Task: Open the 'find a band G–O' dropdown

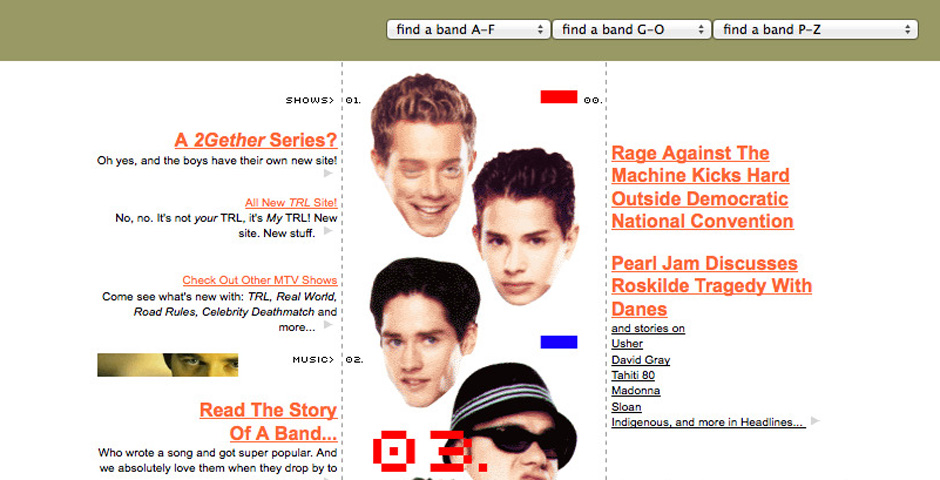Action: click(631, 29)
